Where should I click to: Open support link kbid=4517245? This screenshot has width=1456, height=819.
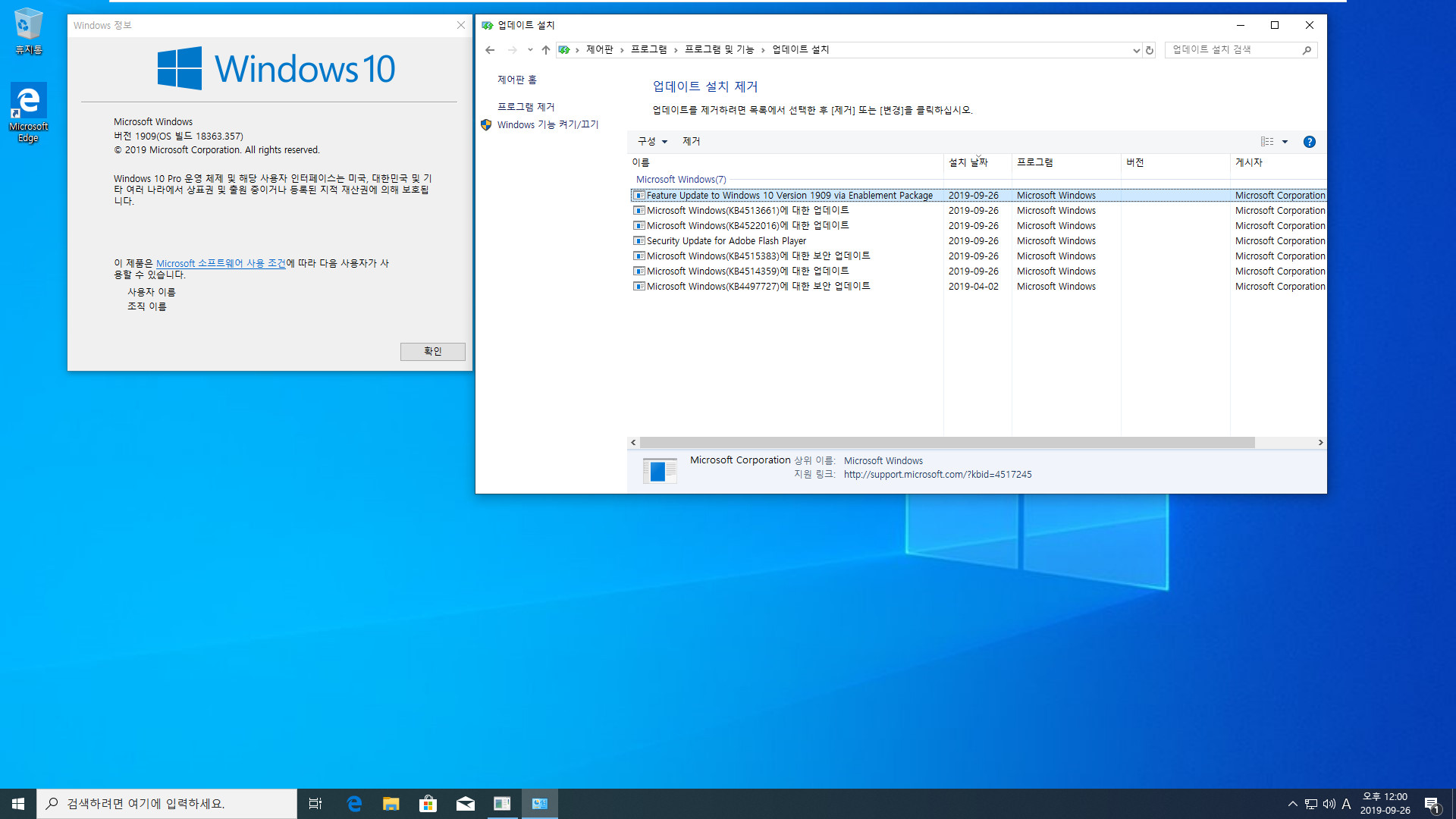[x=937, y=475]
